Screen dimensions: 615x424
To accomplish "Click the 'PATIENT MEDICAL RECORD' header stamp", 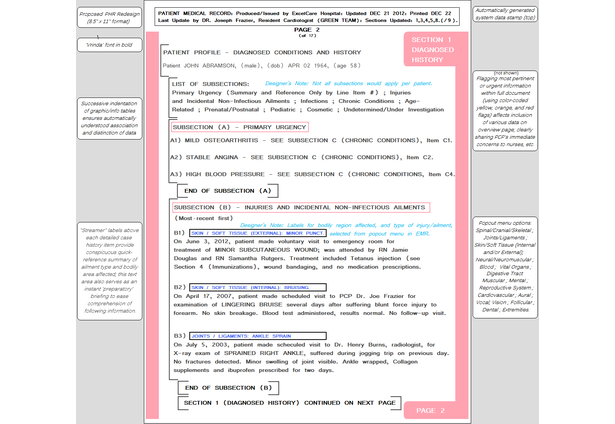I will [307, 16].
